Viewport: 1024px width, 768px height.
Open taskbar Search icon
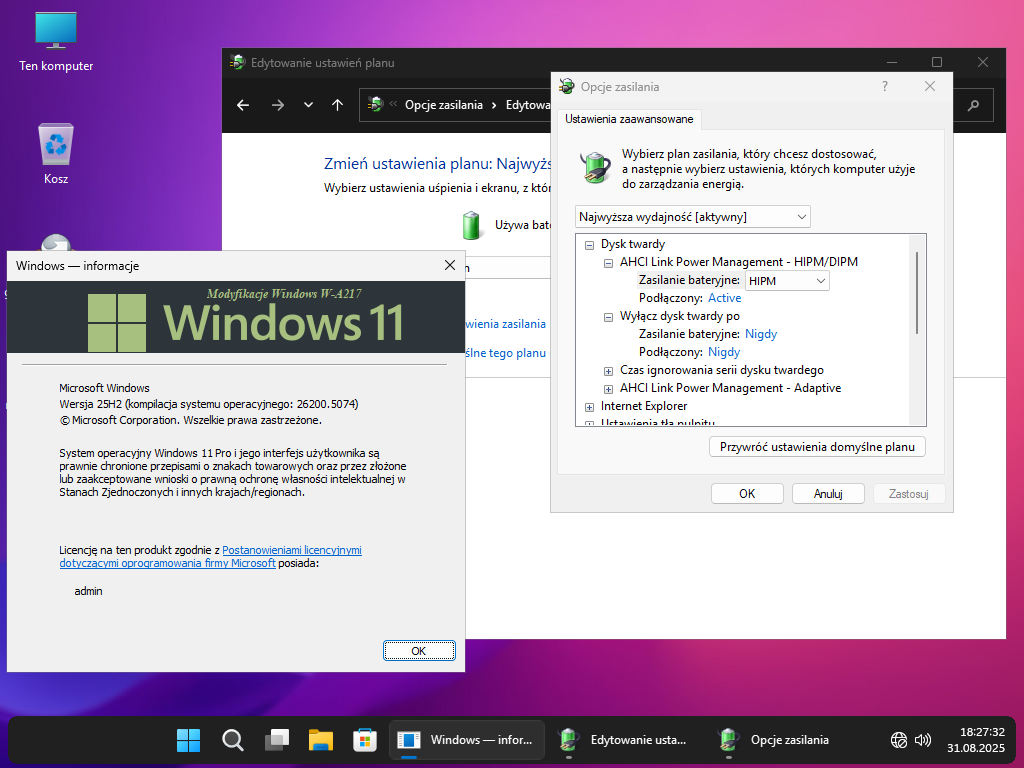[232, 740]
